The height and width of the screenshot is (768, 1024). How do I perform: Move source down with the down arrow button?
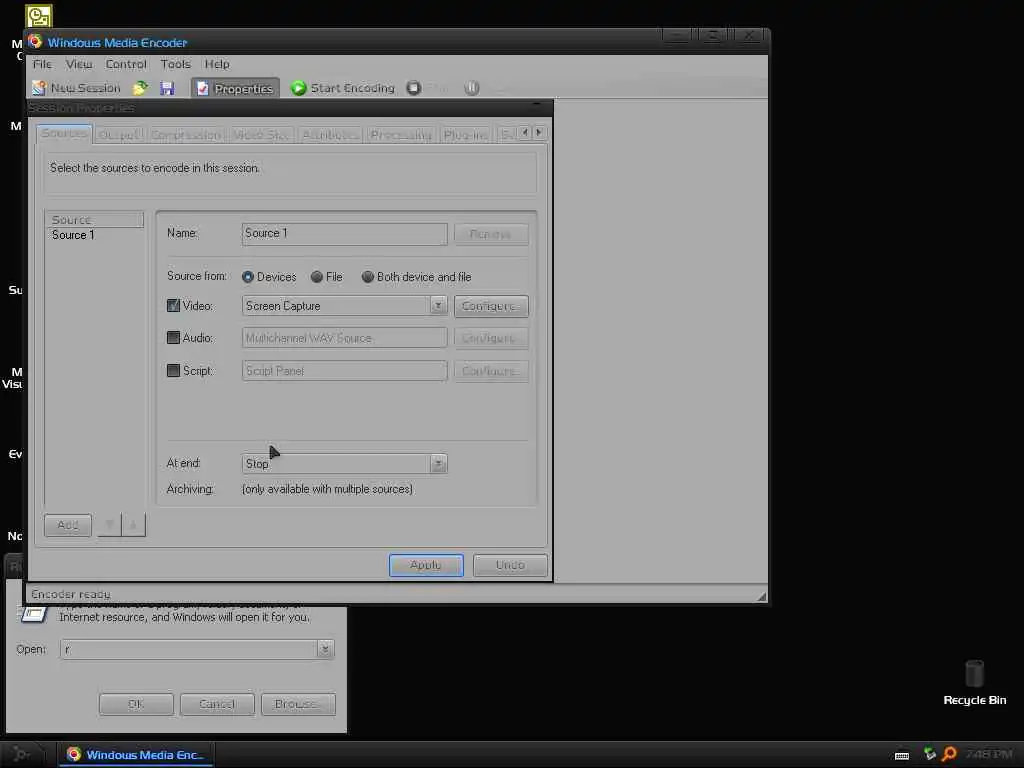(x=109, y=524)
